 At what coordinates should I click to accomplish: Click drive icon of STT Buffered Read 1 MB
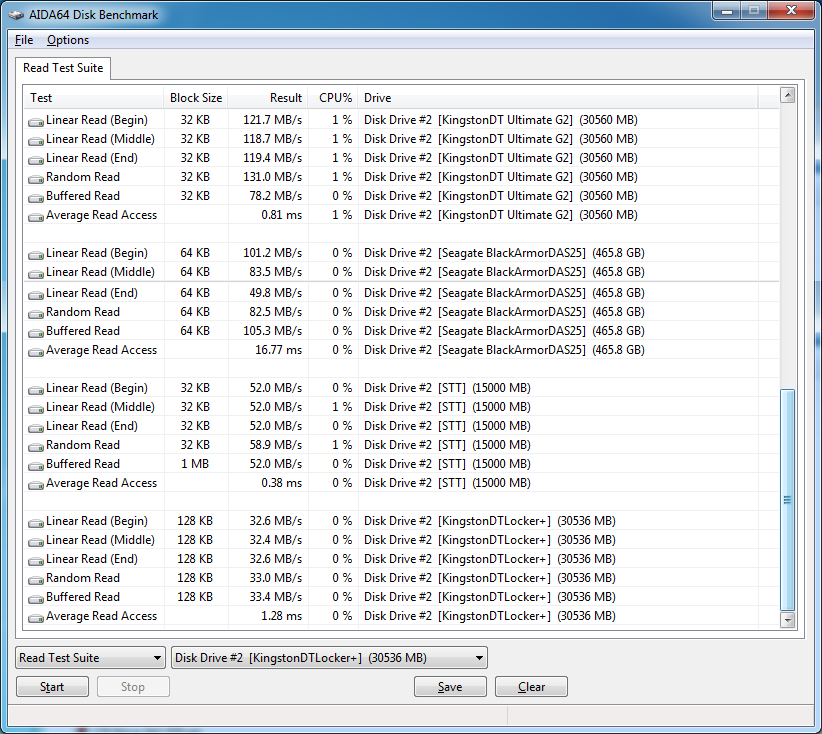click(x=36, y=466)
